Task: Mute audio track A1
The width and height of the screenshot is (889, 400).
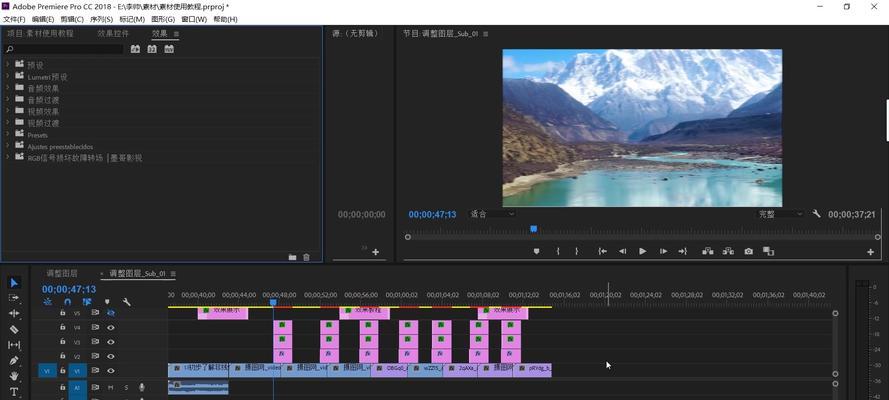Action: (111, 388)
